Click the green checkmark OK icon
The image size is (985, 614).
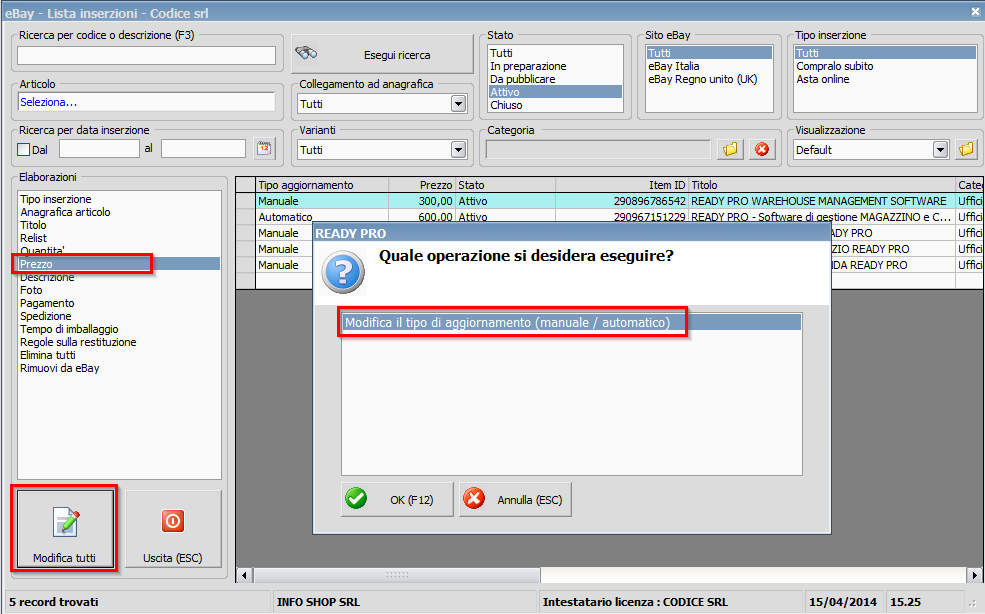coord(356,499)
